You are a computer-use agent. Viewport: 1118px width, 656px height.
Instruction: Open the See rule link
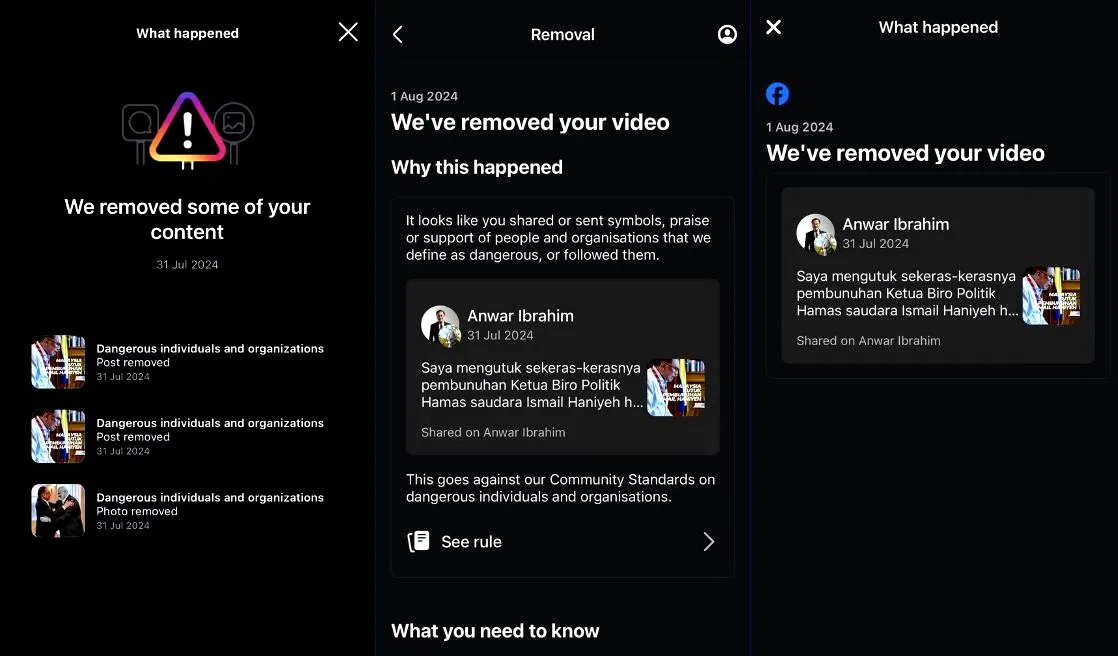pos(562,541)
